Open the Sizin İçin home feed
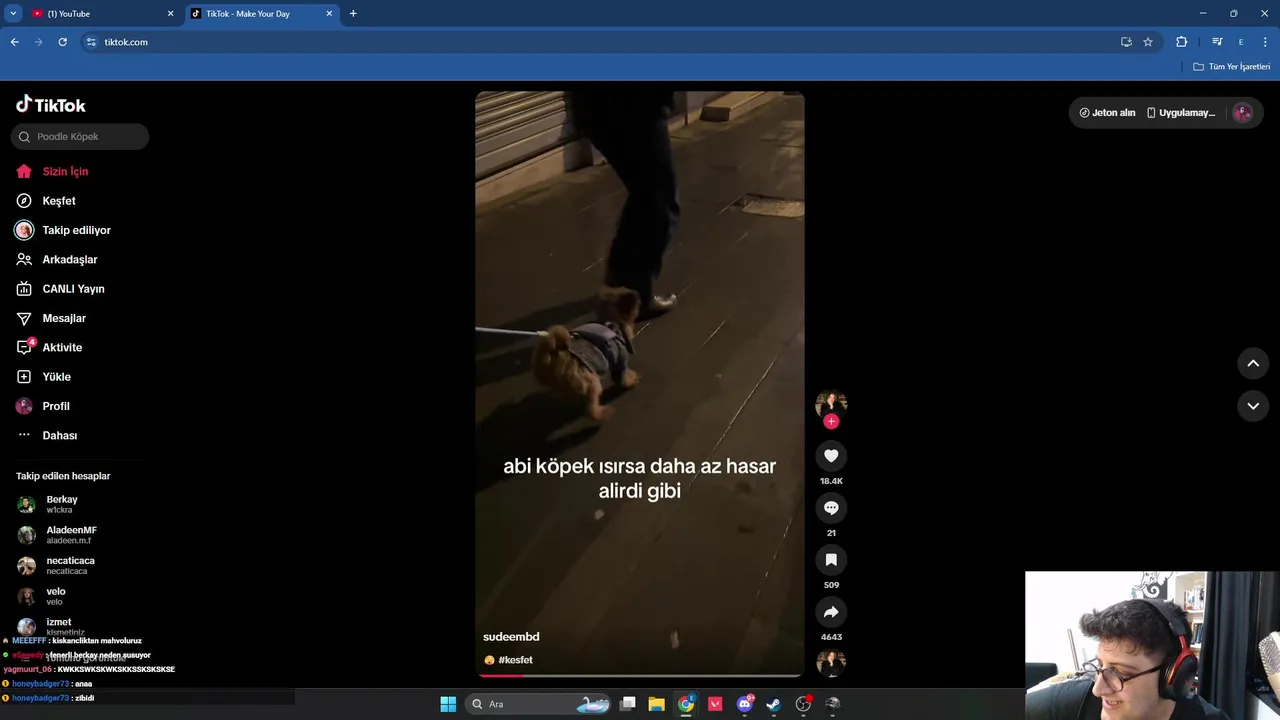The height and width of the screenshot is (720, 1280). (52, 171)
